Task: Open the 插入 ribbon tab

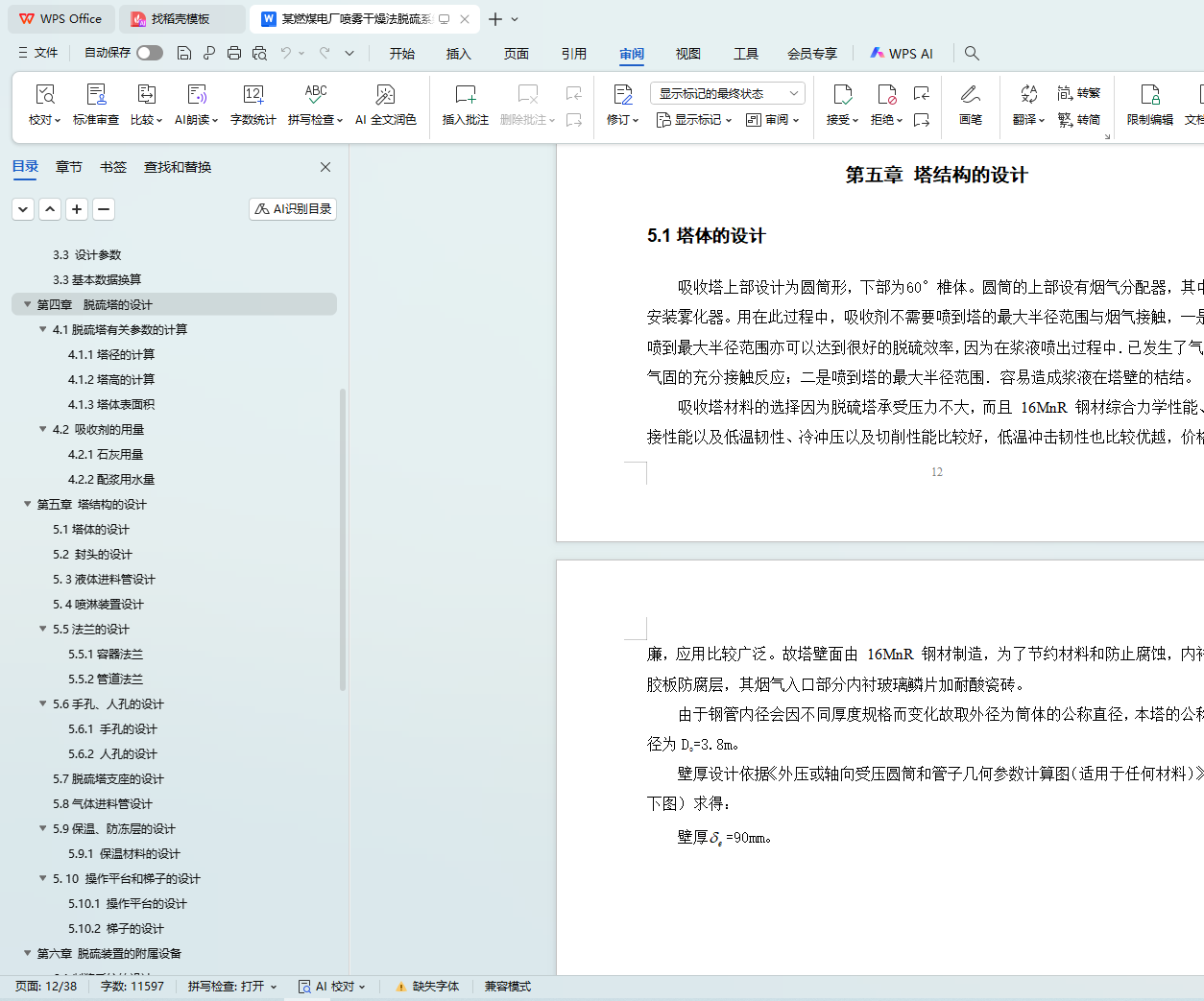Action: (459, 54)
